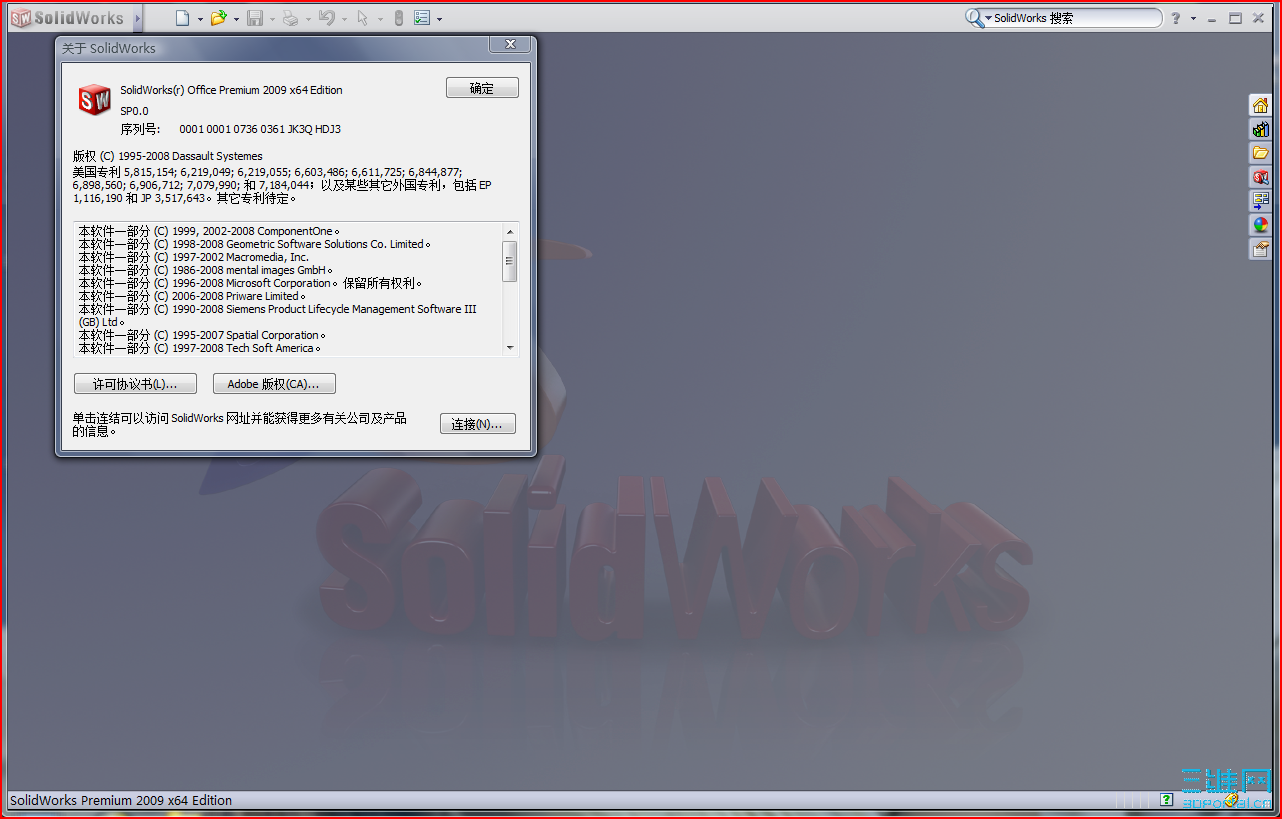Click the Dassault Systemes copyright text
The width and height of the screenshot is (1282, 819).
click(x=168, y=156)
